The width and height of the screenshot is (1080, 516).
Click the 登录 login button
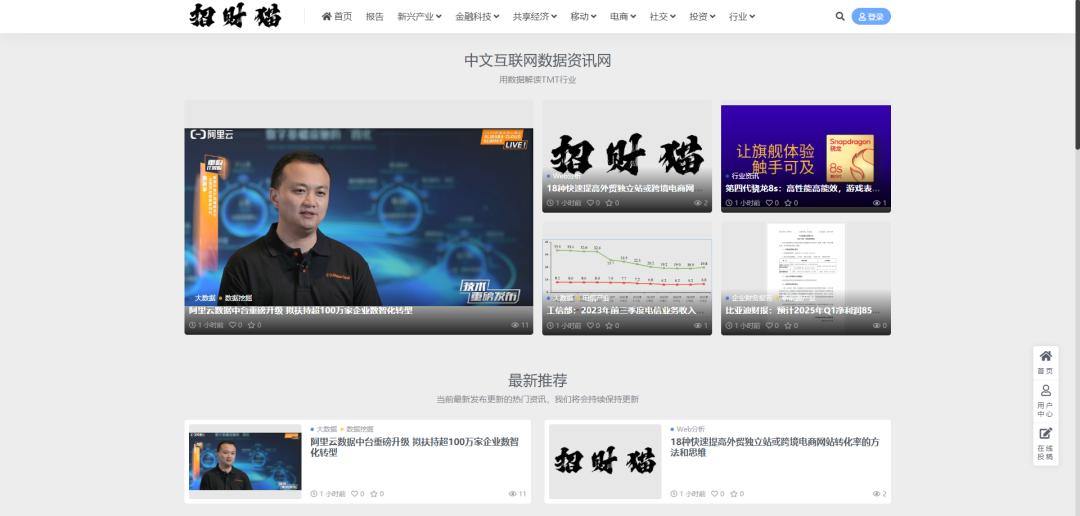[871, 17]
